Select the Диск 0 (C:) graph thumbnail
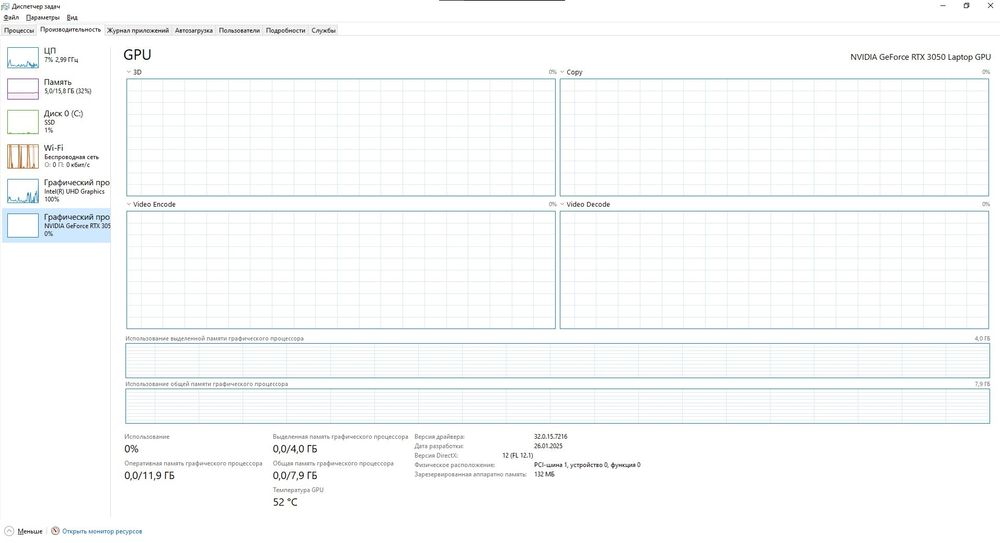 23,122
